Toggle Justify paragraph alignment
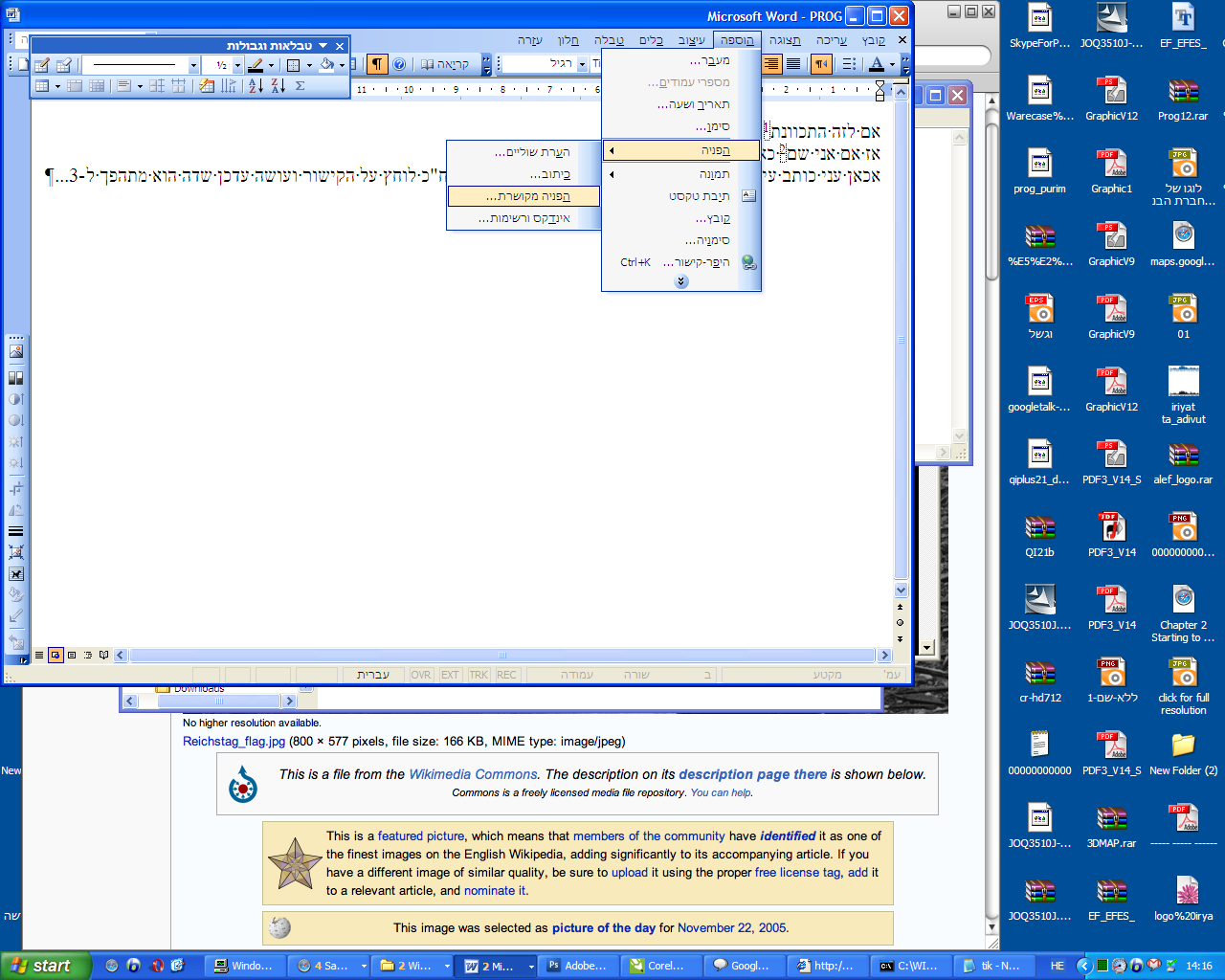The width and height of the screenshot is (1225, 980). pyautogui.click(x=793, y=64)
